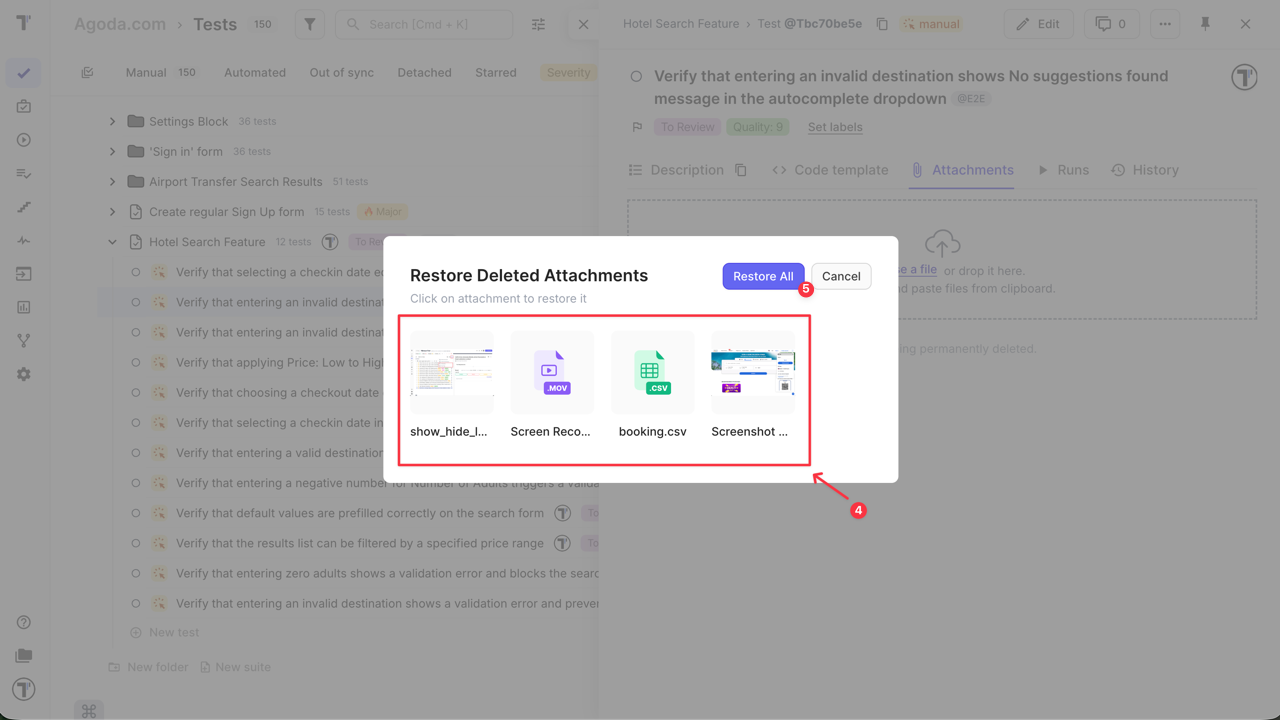Open comments using the speech bubble showing 0
Image resolution: width=1280 pixels, height=720 pixels.
click(1111, 23)
